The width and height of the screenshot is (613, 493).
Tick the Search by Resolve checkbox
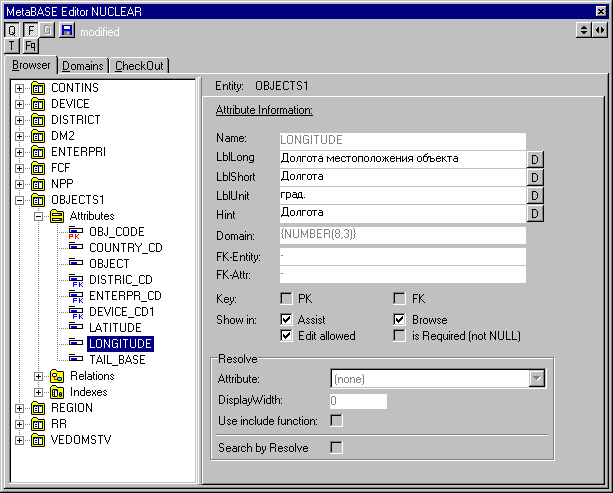pyautogui.click(x=337, y=448)
